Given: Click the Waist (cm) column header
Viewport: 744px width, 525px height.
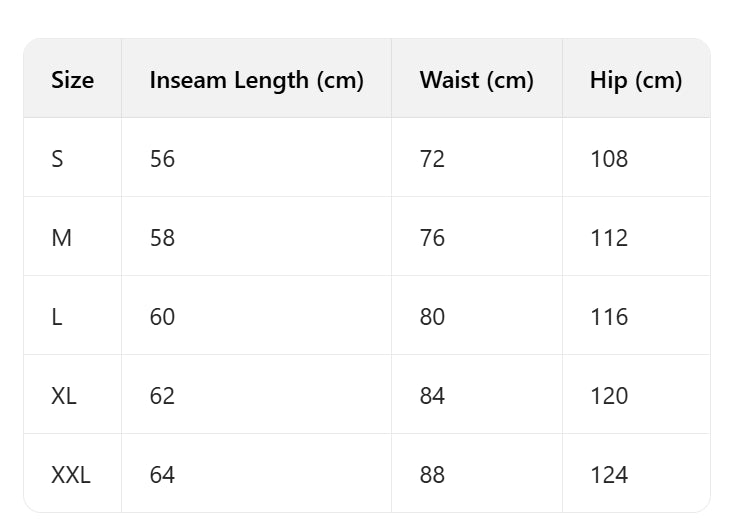Looking at the screenshot, I should tap(476, 80).
